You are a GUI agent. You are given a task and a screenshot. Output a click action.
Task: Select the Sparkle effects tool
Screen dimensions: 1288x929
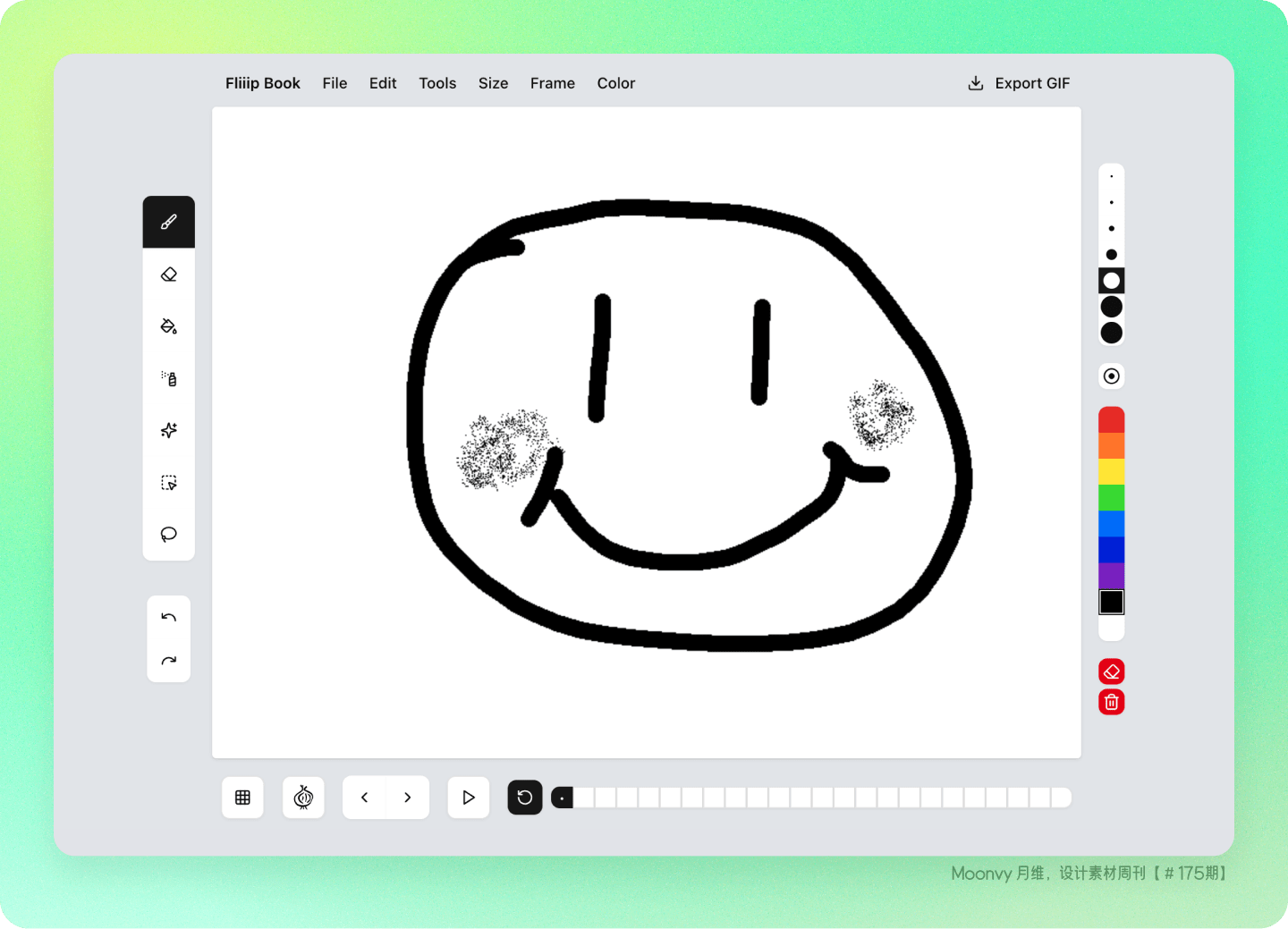coord(169,430)
